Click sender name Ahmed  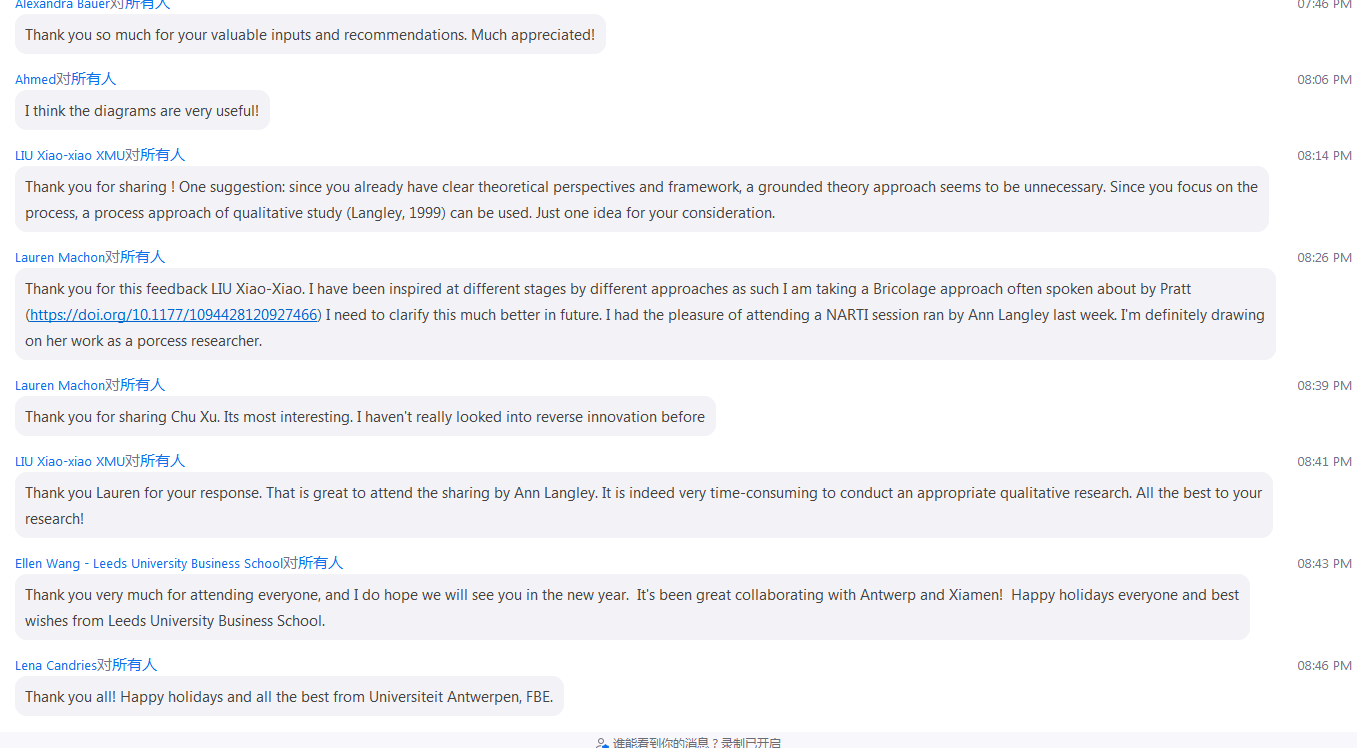point(35,79)
